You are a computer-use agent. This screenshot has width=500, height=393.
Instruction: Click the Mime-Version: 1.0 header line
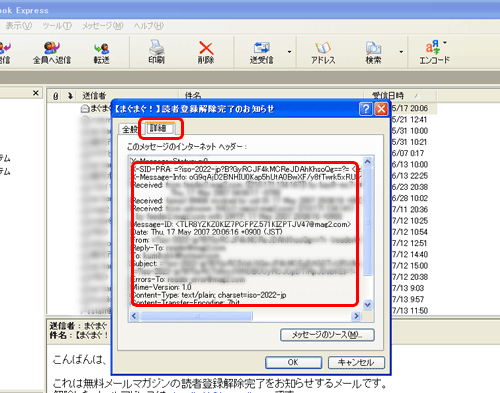162,287
